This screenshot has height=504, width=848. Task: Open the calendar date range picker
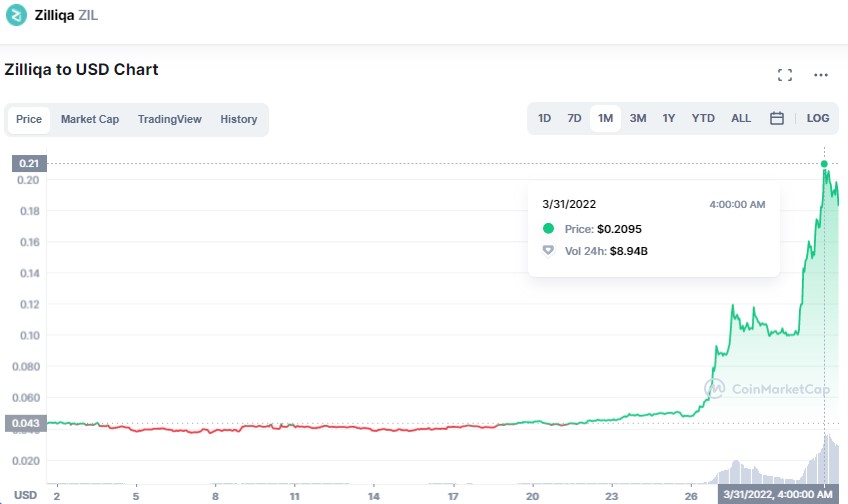click(x=777, y=118)
